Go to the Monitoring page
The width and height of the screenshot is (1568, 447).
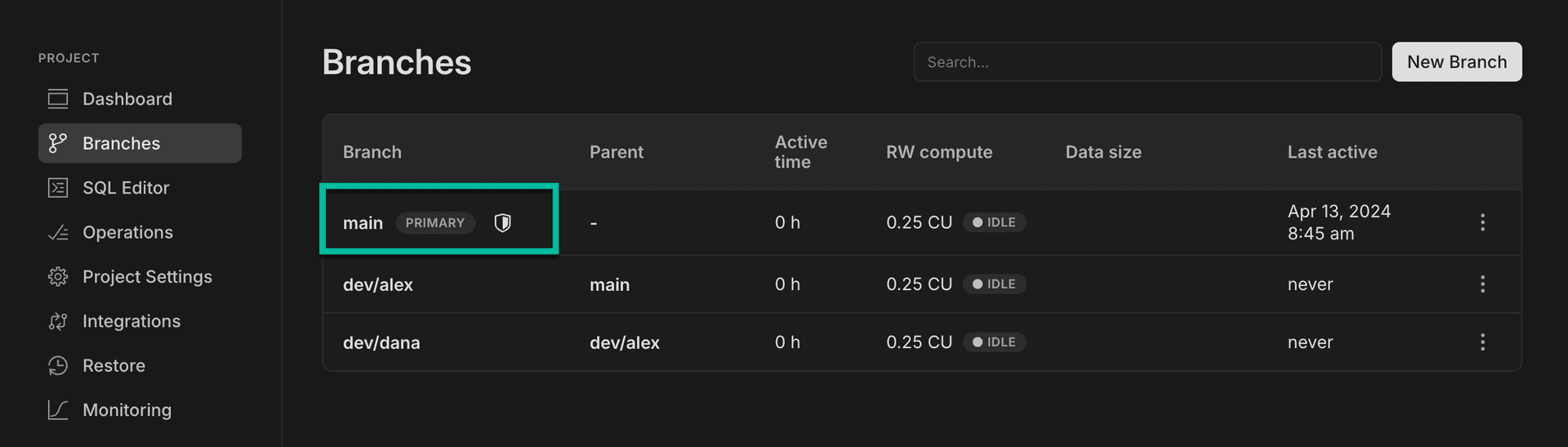[127, 410]
